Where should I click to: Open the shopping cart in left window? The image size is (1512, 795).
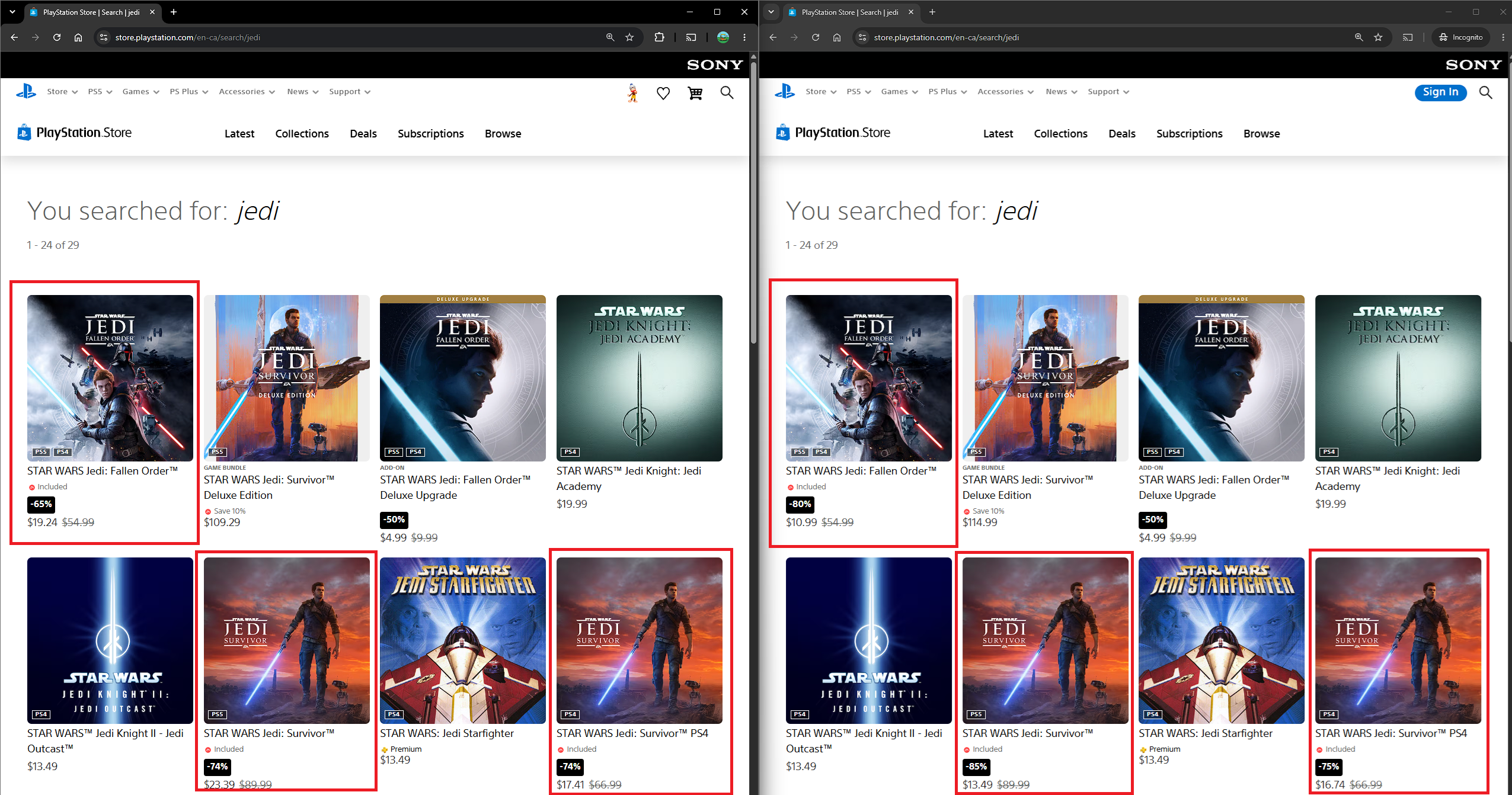point(695,93)
